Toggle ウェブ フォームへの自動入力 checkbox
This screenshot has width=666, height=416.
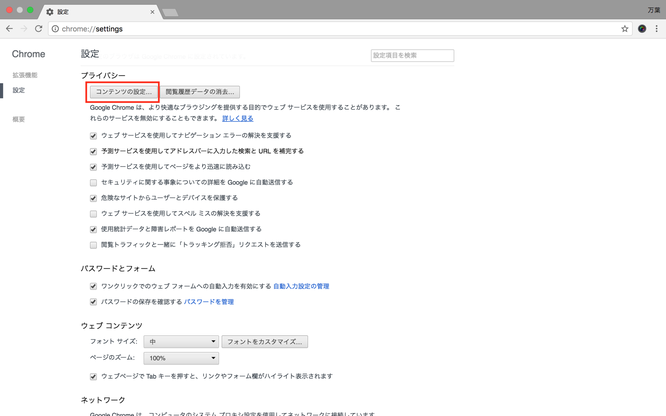click(x=93, y=286)
